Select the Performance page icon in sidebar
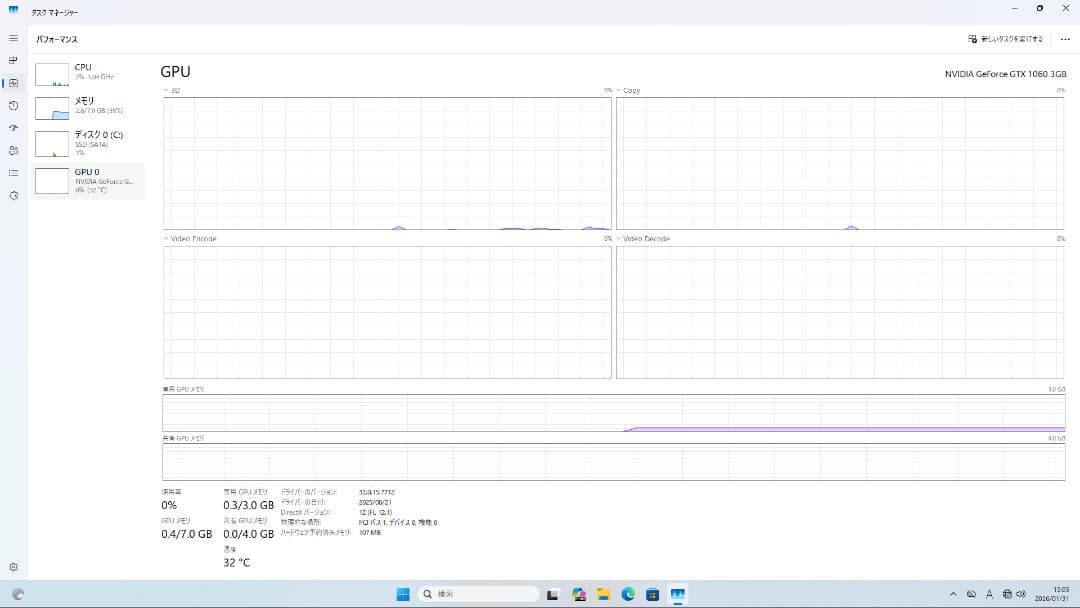1080x608 pixels. coord(13,83)
